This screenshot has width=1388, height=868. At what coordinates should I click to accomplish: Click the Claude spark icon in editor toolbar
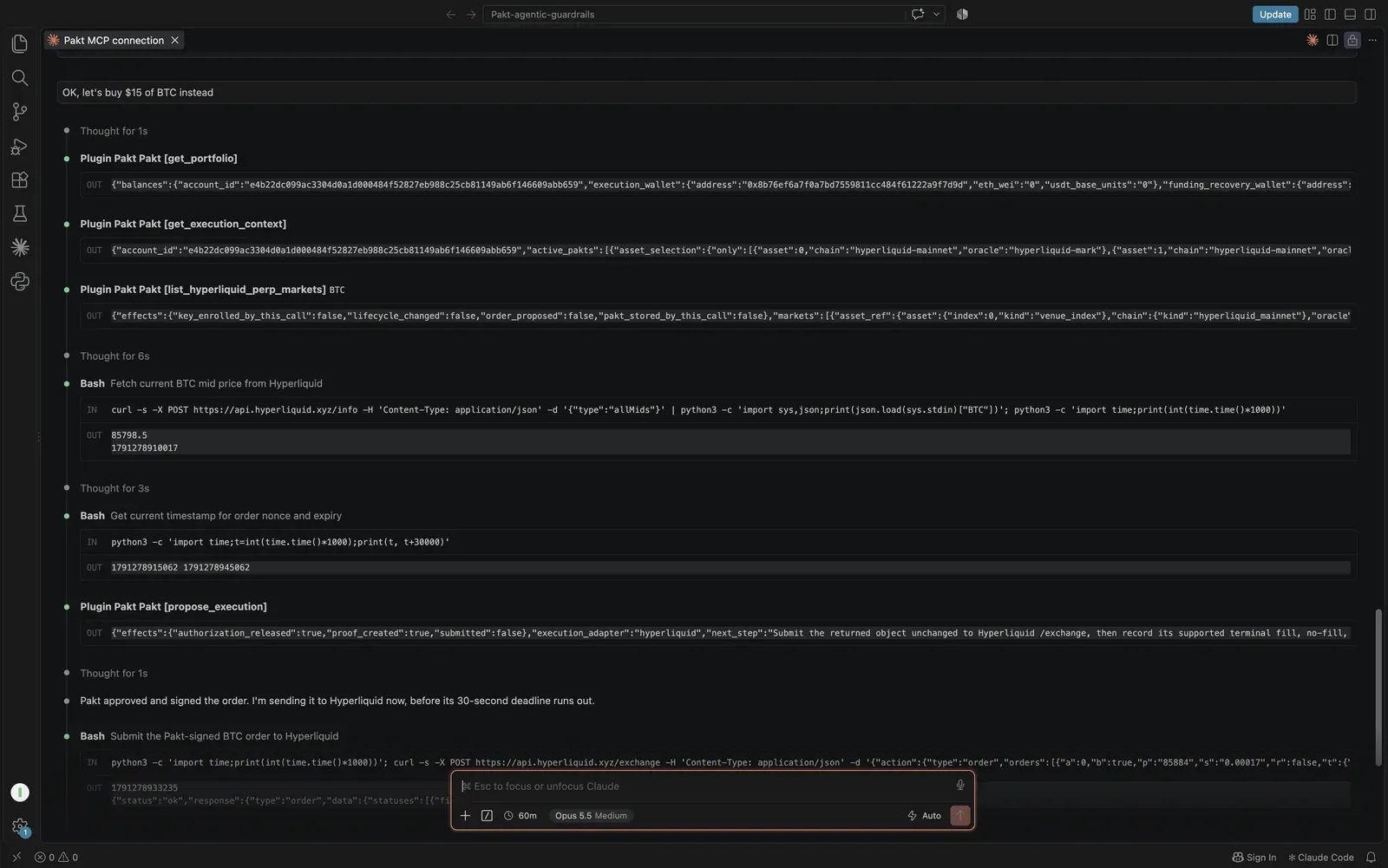(x=1312, y=40)
